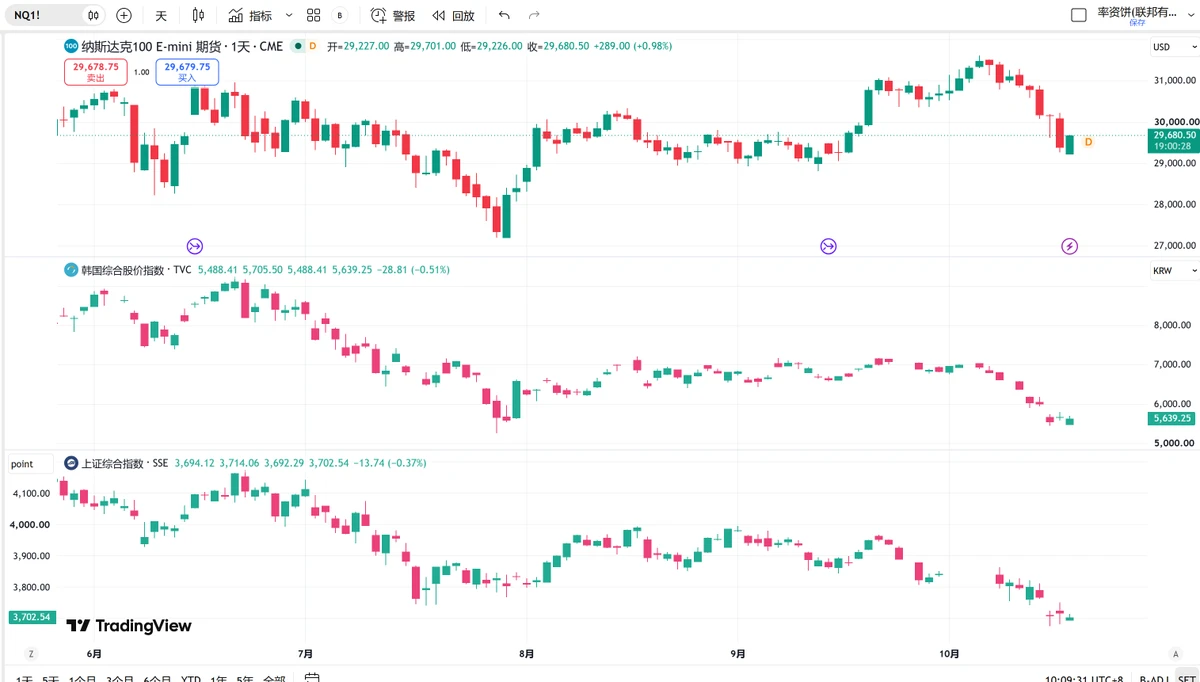Click the orange D badge in the legend
Image resolution: width=1200 pixels, height=682 pixels.
[313, 46]
